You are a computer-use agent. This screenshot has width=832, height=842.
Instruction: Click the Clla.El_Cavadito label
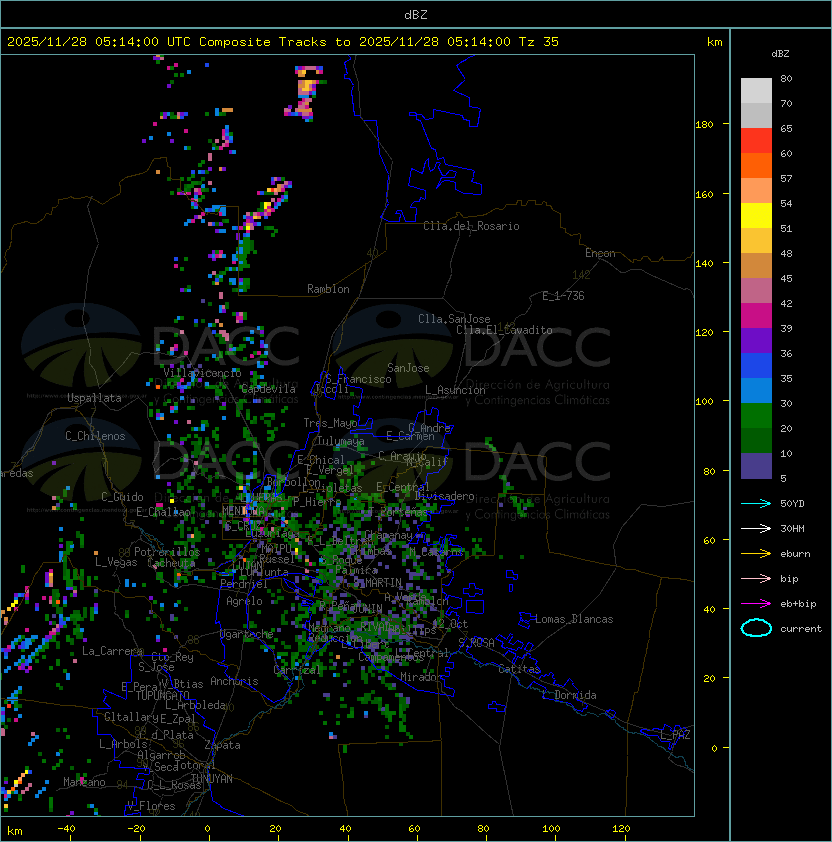pos(504,330)
